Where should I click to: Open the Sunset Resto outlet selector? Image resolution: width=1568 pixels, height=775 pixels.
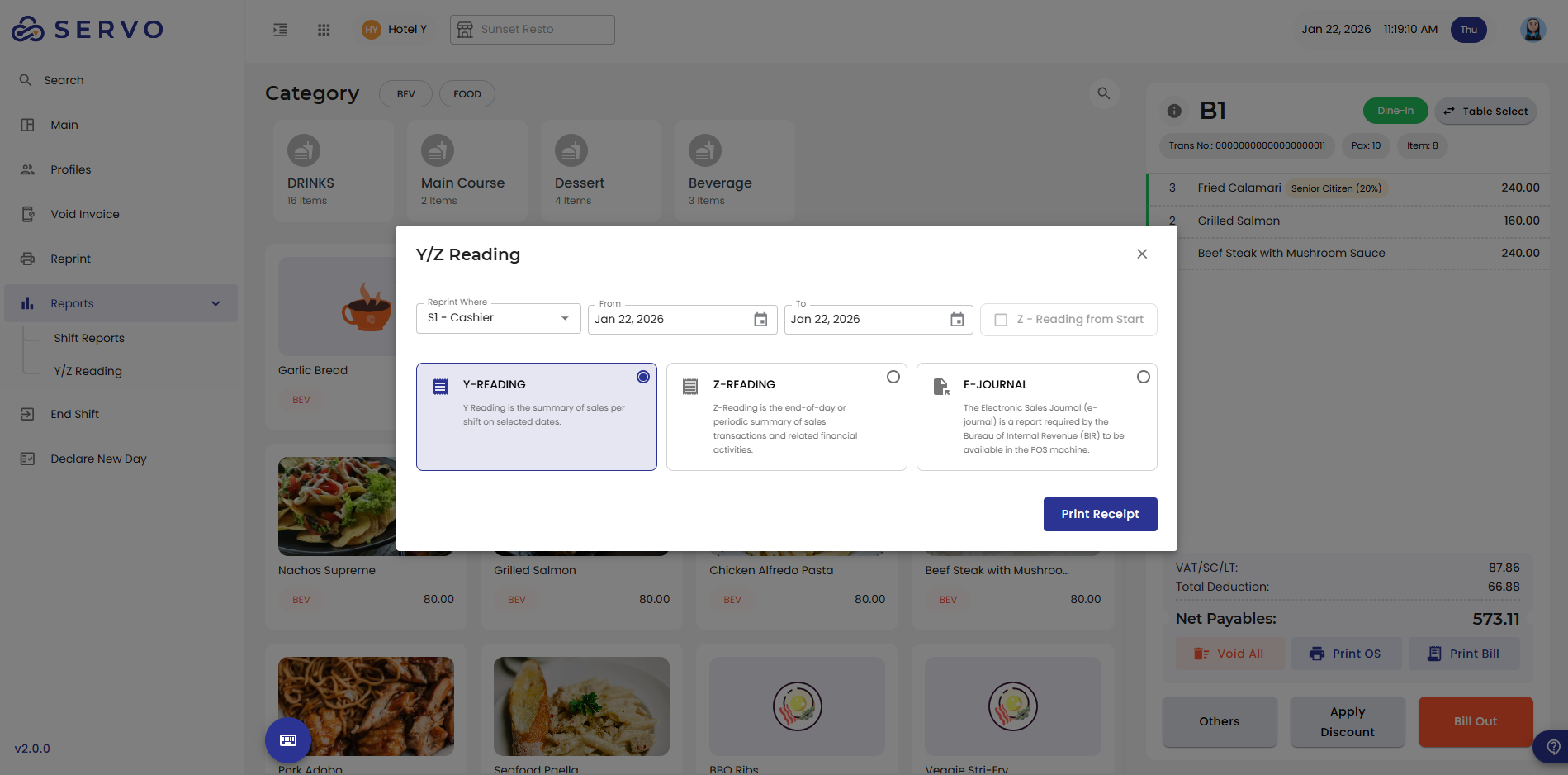533,30
